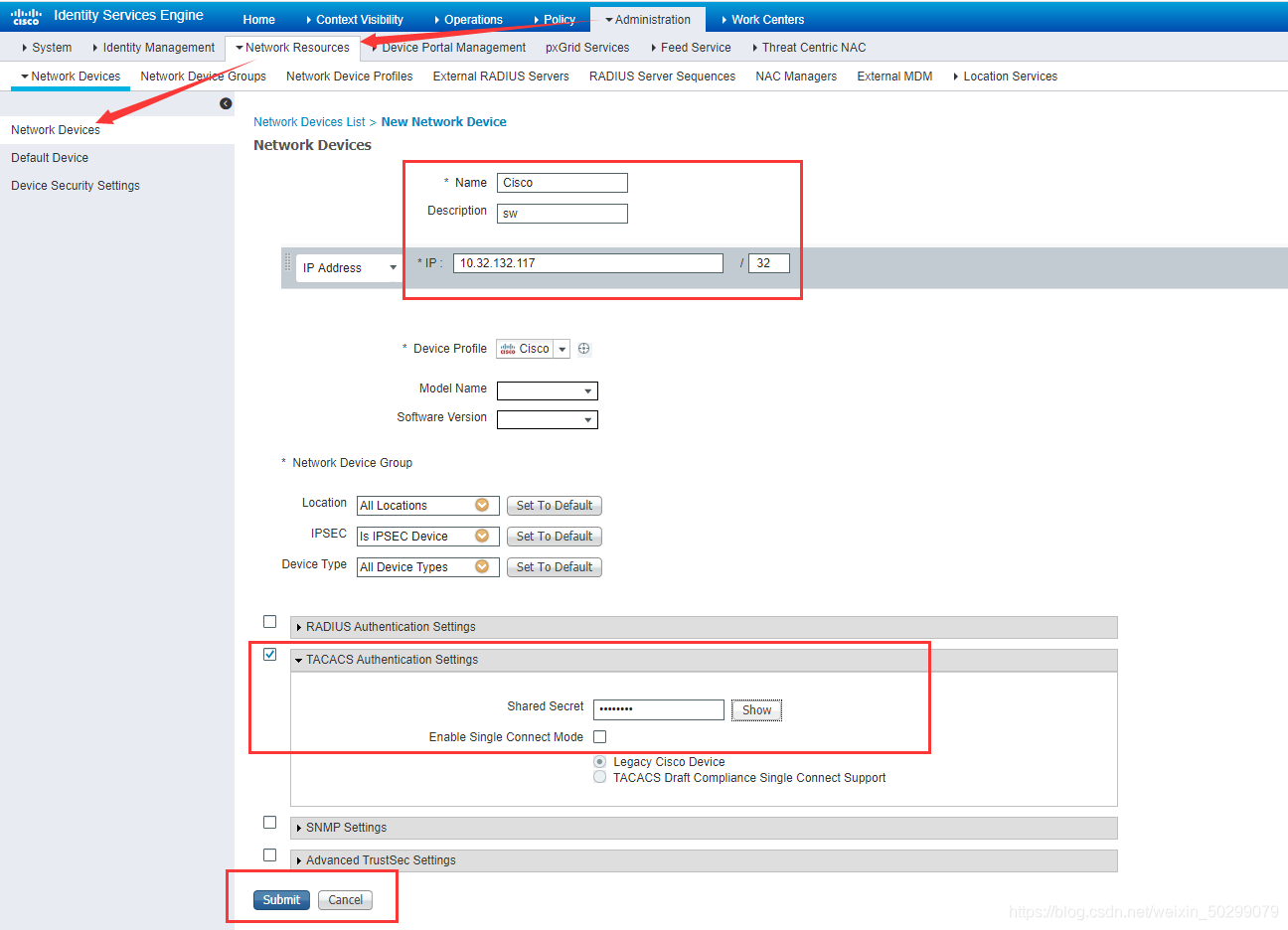
Task: Switch to NAC Managers tab
Action: 796,77
